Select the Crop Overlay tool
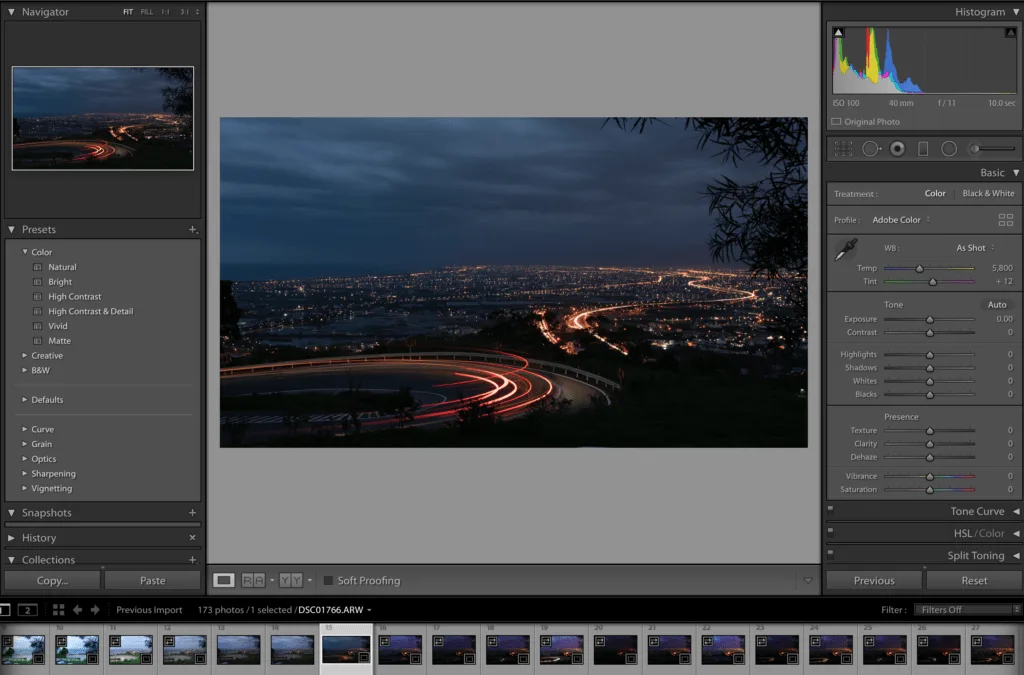The image size is (1024, 675). pos(843,149)
